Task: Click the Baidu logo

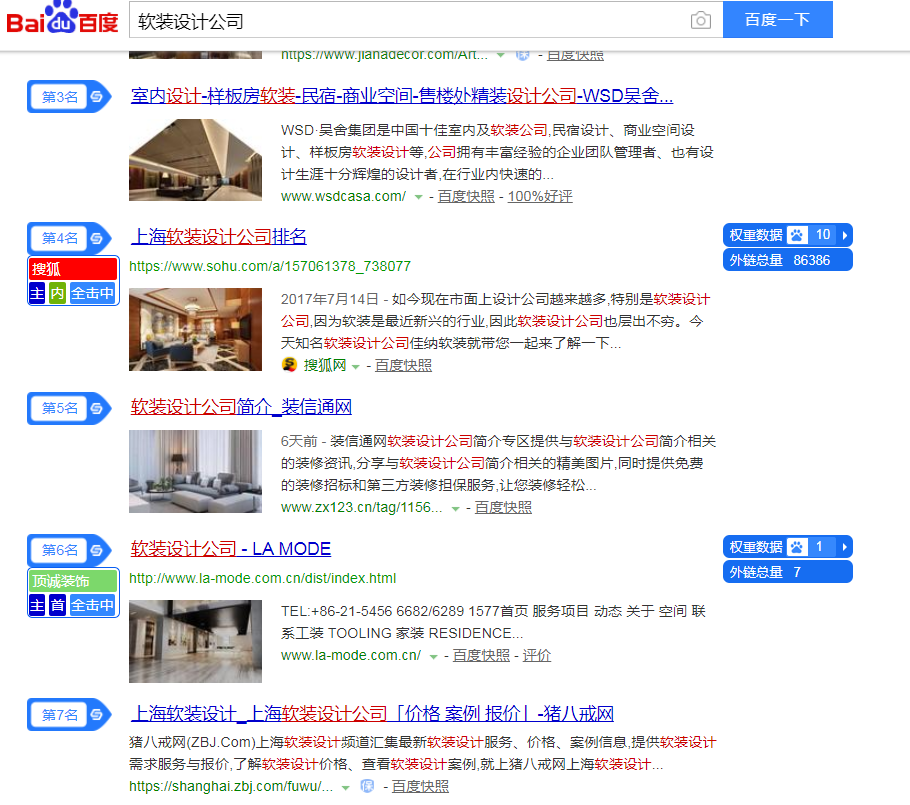Action: point(62,19)
